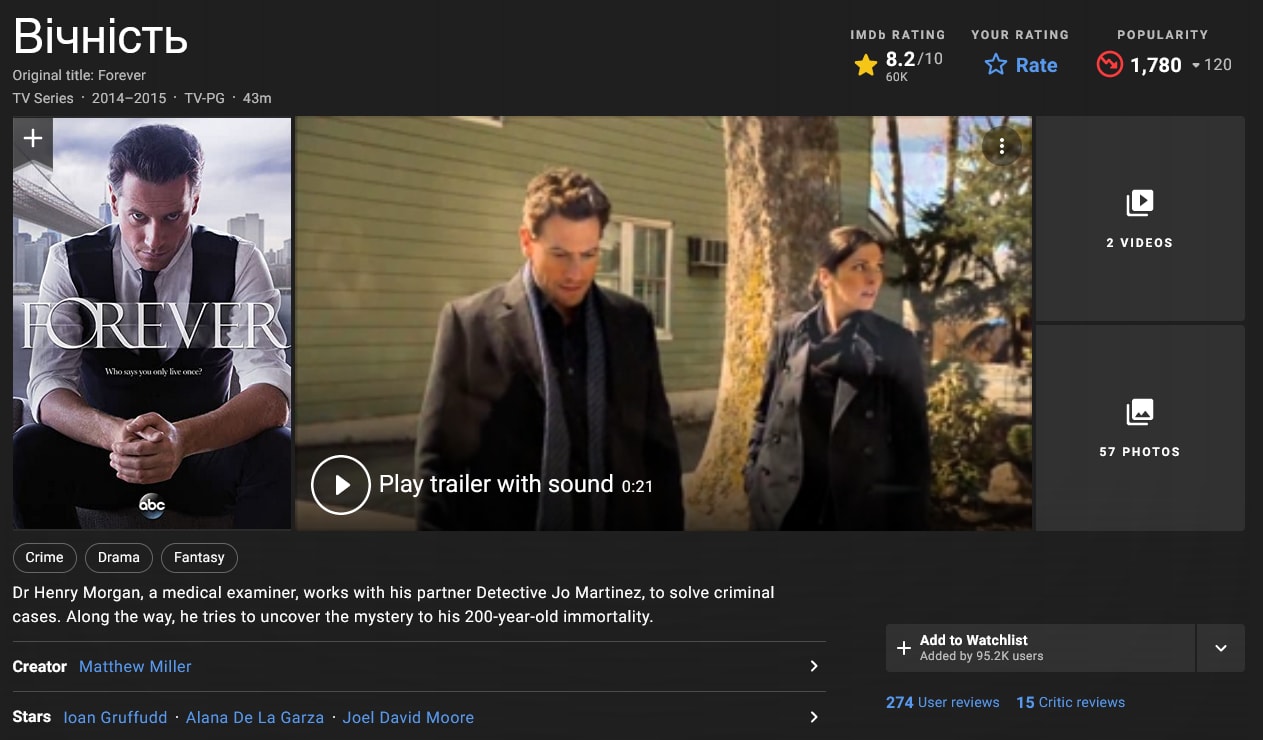The height and width of the screenshot is (740, 1263).
Task: Open the 57 Photos gallery tile
Action: 1140,428
